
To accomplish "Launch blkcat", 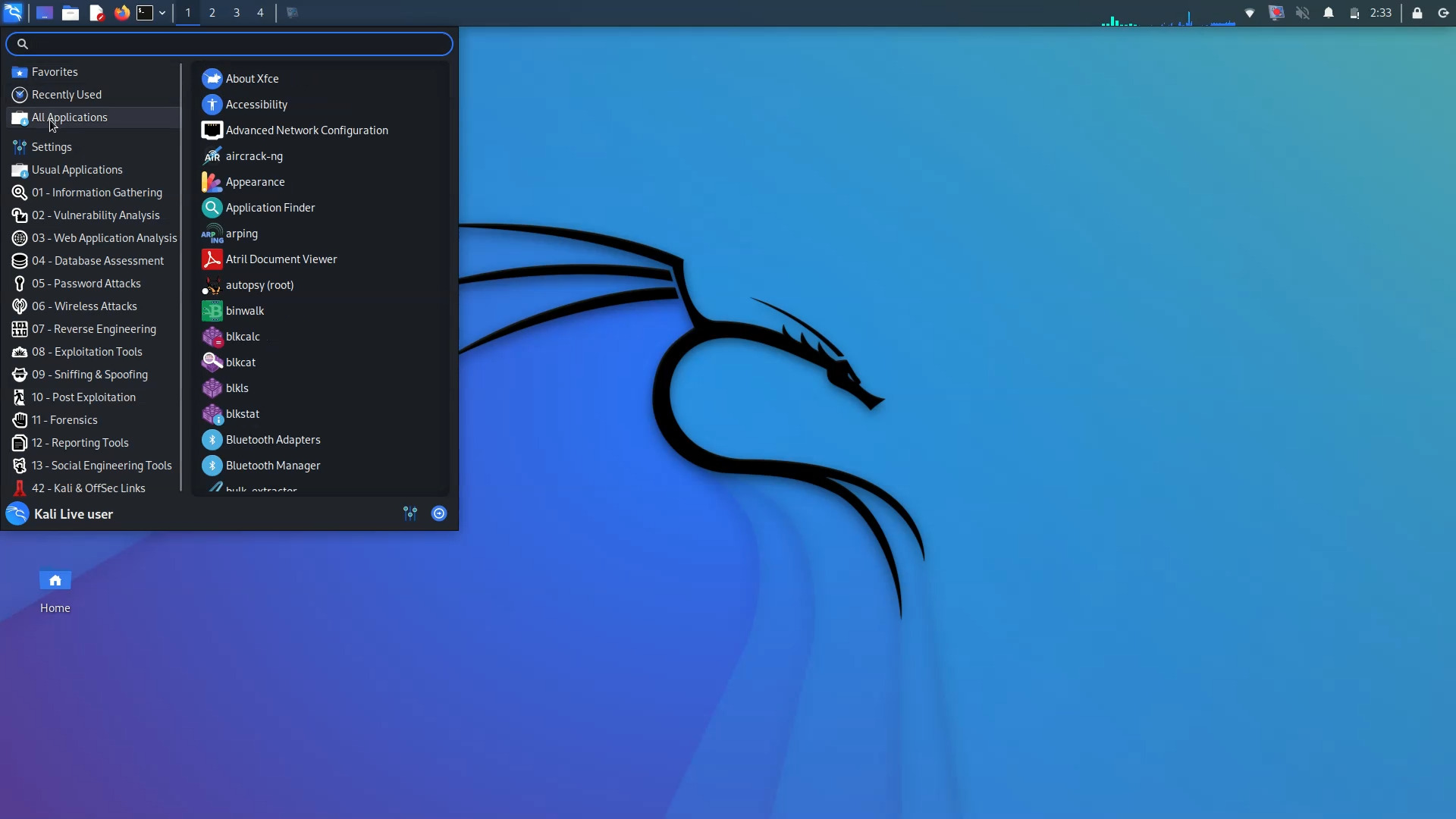I will pyautogui.click(x=322, y=362).
